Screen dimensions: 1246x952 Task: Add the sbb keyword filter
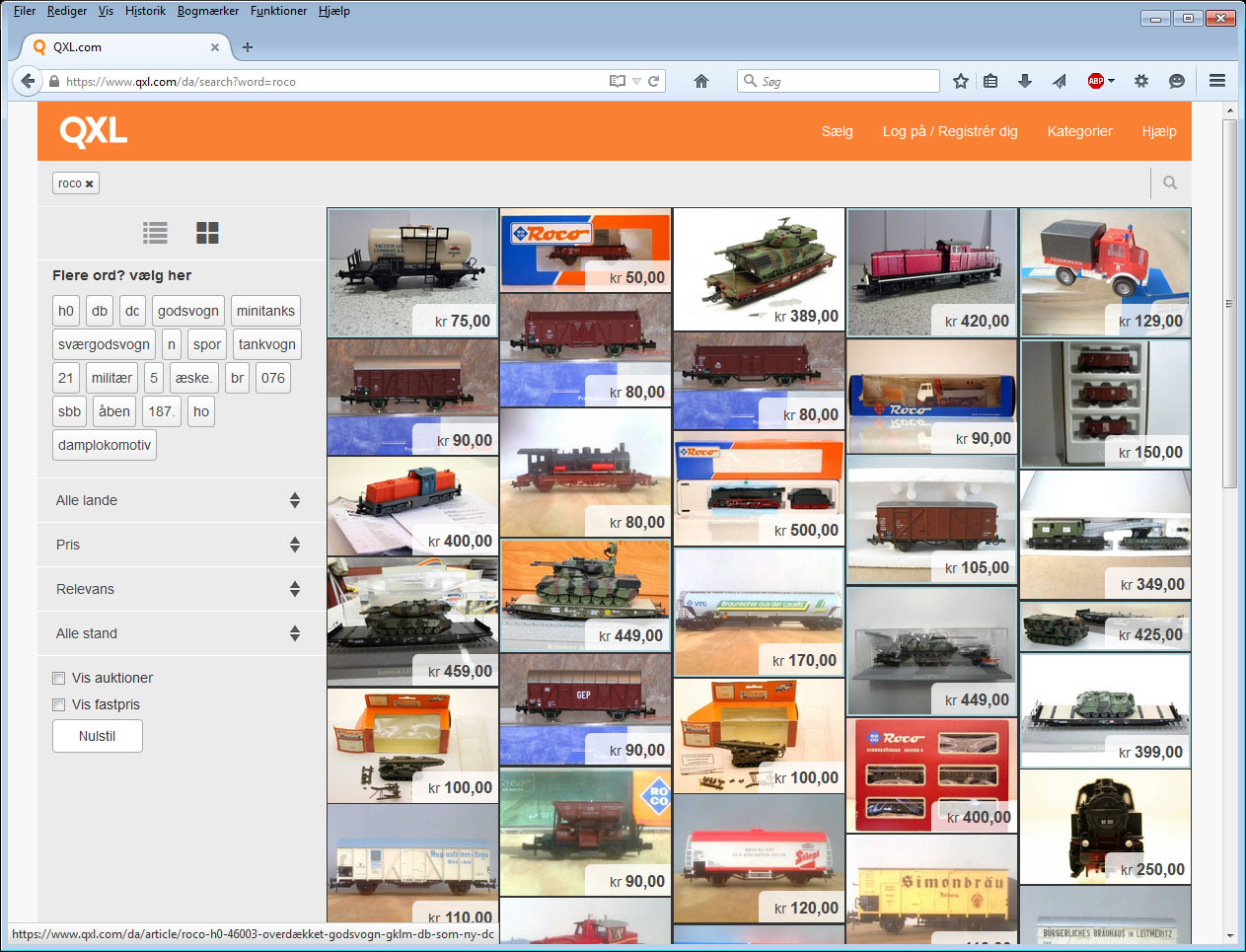[x=69, y=411]
